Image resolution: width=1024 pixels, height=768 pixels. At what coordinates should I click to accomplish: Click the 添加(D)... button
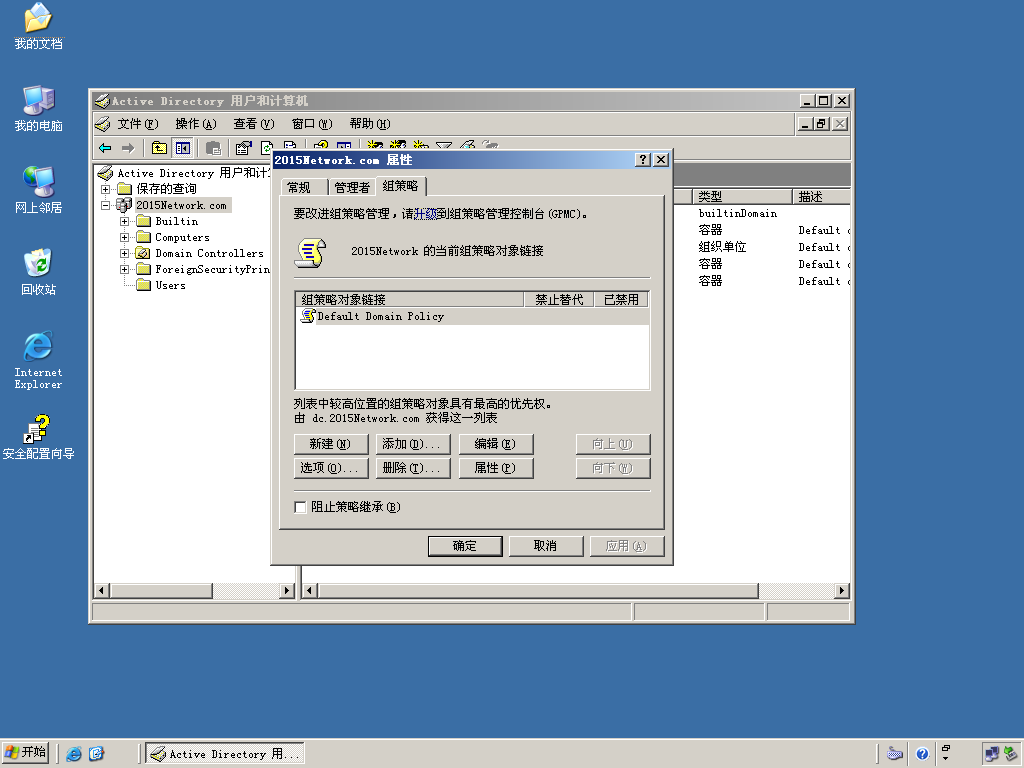click(x=413, y=444)
